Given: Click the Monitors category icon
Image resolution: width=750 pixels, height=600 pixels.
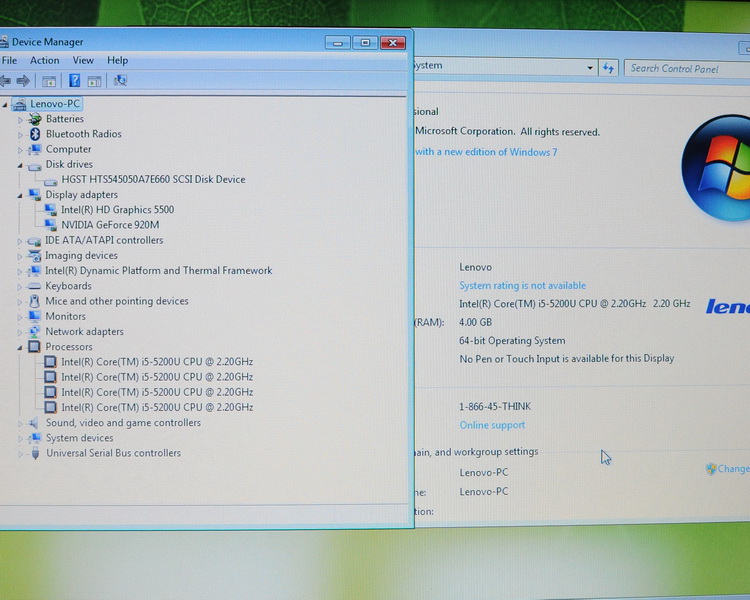Looking at the screenshot, I should tap(34, 316).
